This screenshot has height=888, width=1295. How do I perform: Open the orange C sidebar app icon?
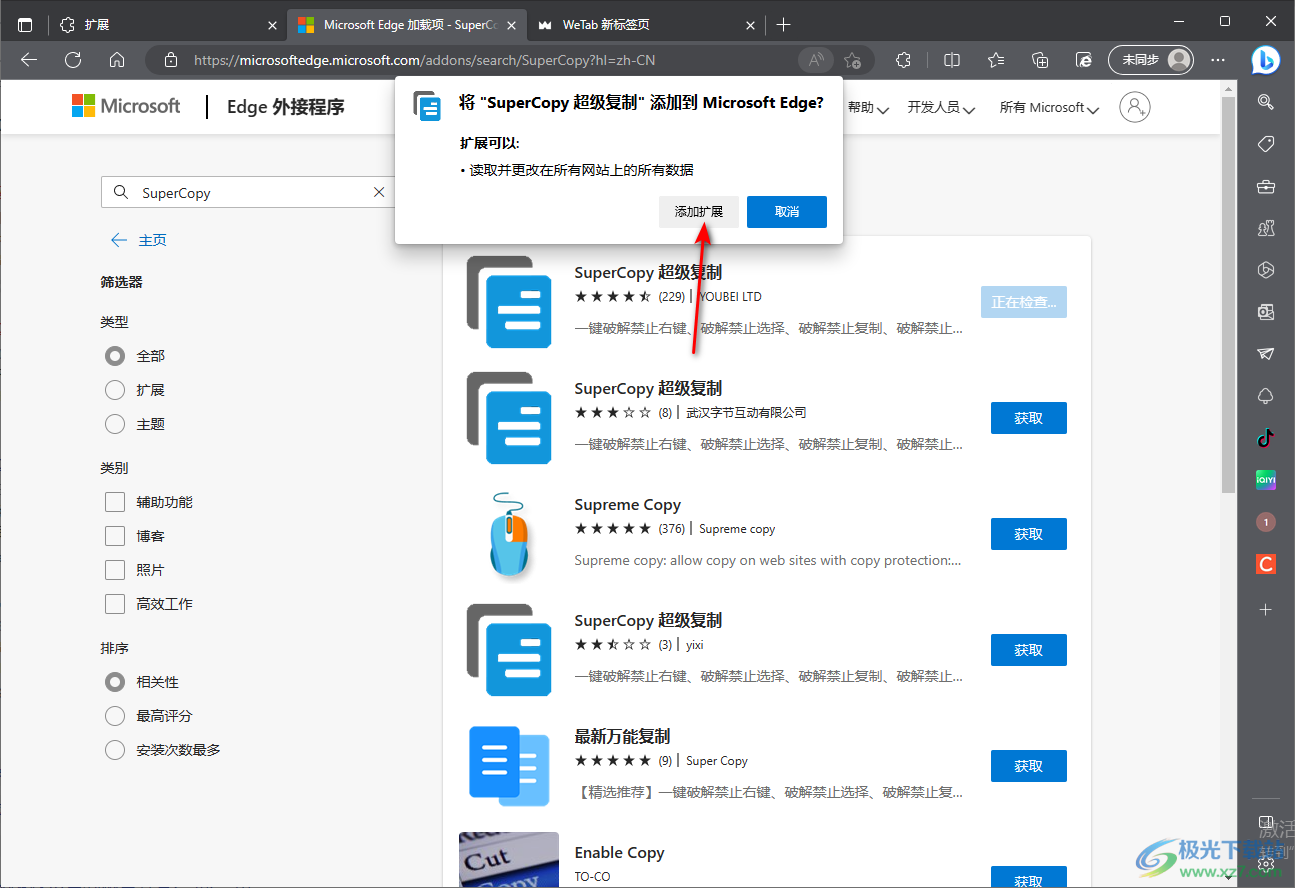1266,564
